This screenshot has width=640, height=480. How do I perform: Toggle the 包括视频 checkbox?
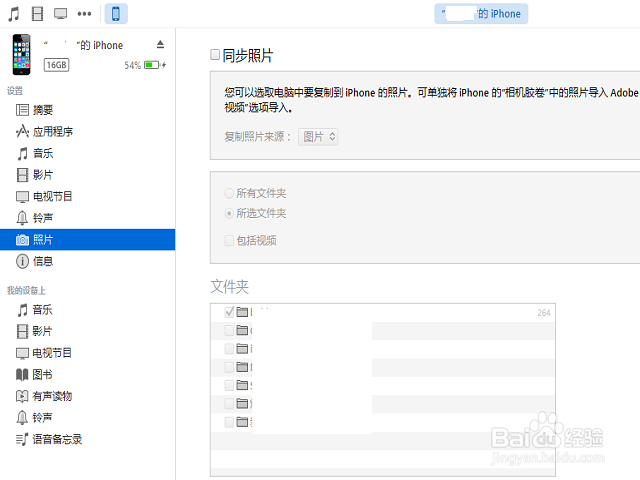tap(229, 240)
